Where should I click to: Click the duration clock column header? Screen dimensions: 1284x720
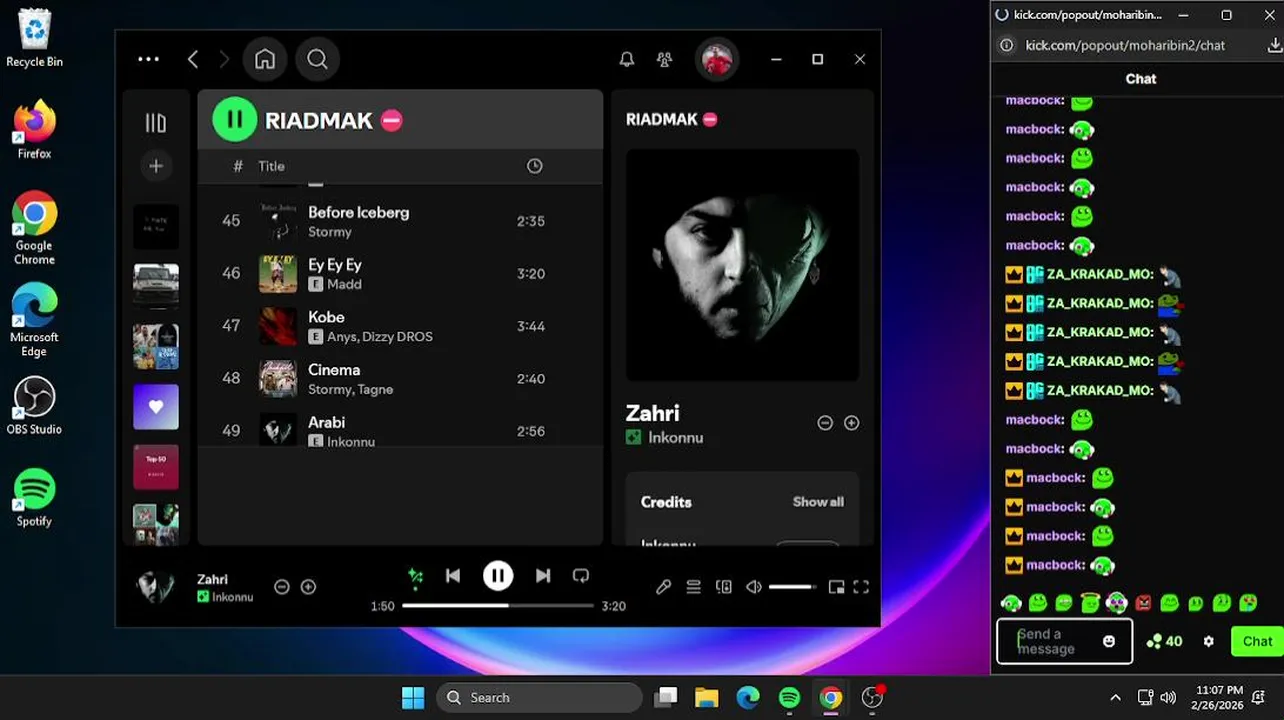pos(535,166)
